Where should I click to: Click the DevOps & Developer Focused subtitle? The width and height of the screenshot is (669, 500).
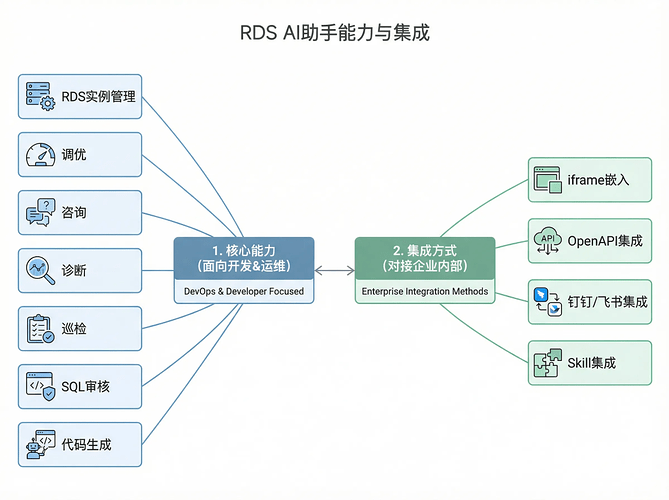coord(244,292)
